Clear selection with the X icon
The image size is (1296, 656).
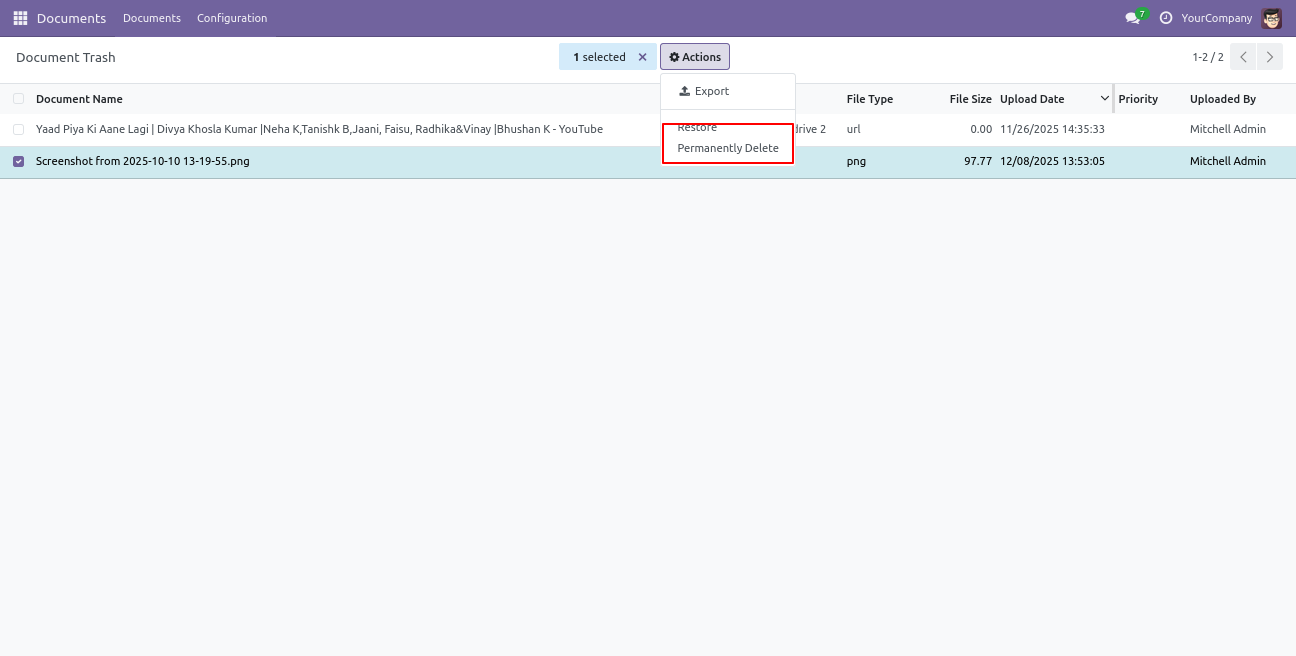pyautogui.click(x=642, y=57)
